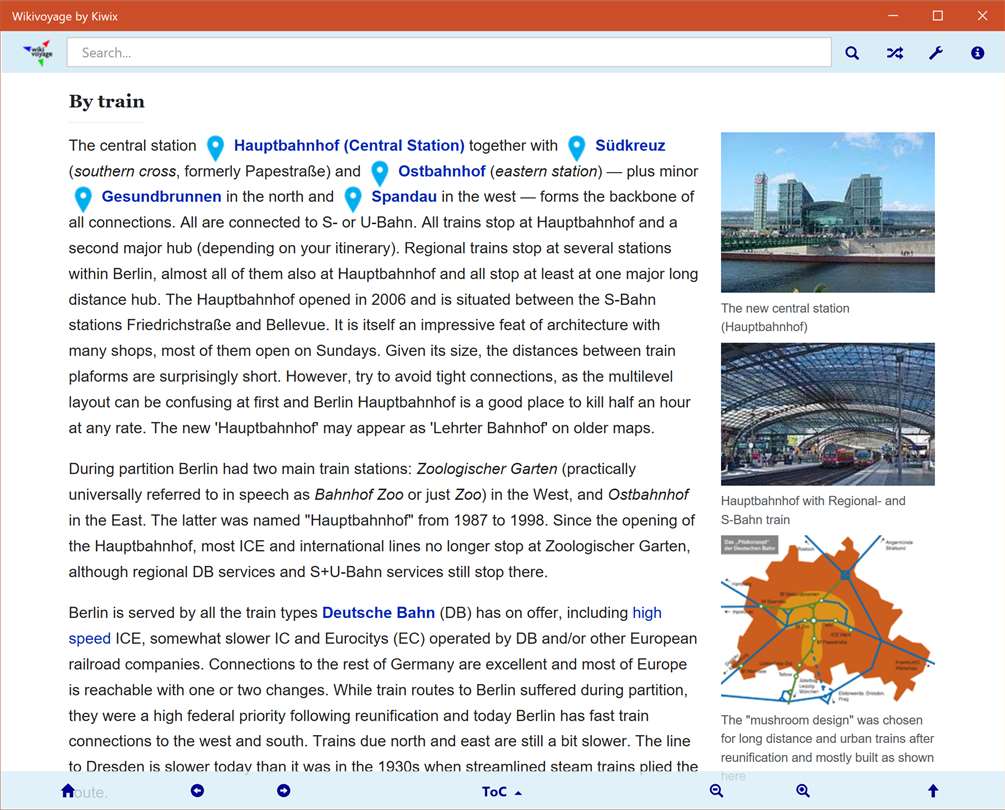1005x810 pixels.
Task: Navigate back with left arrow icon
Action: click(197, 791)
